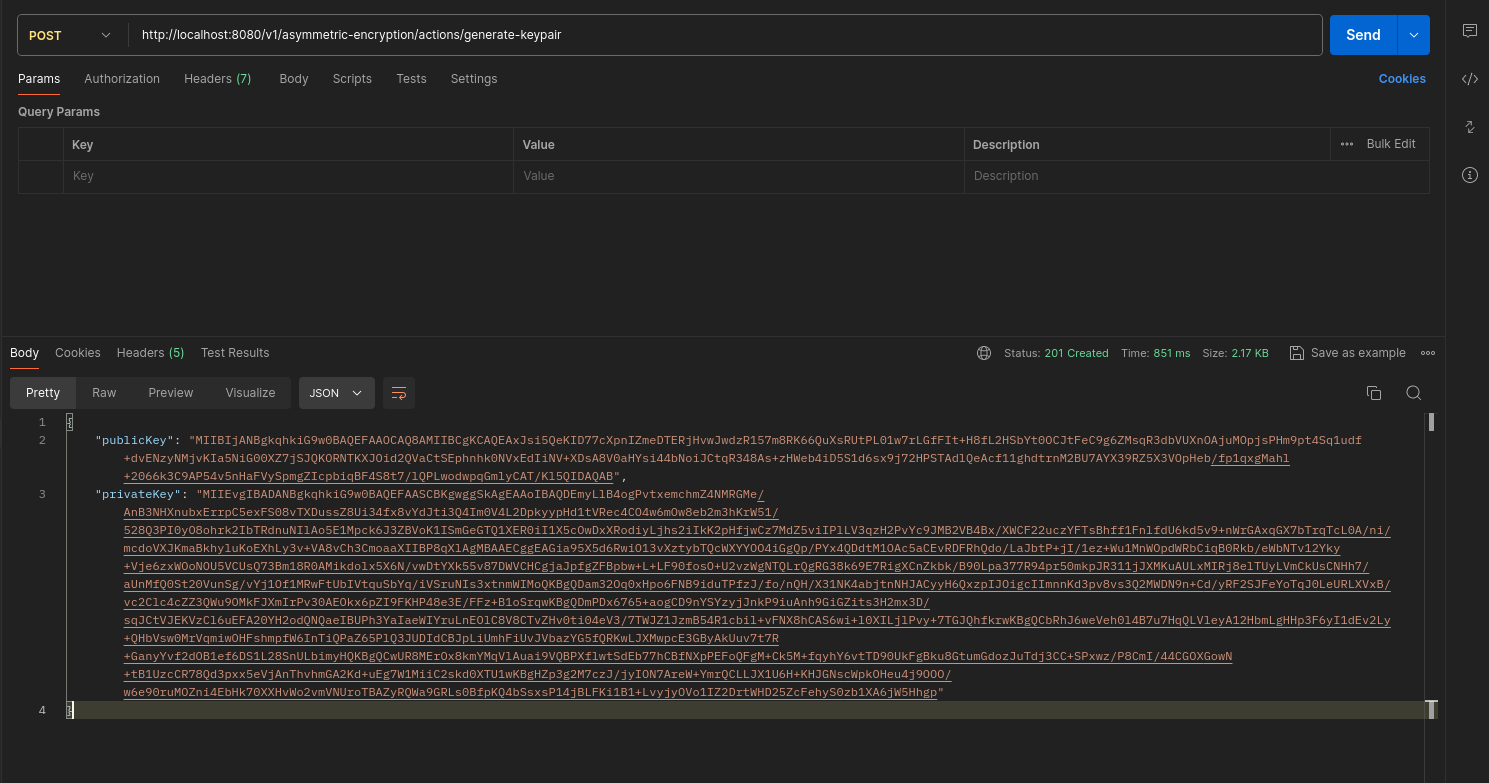This screenshot has width=1489, height=783.
Task: Copy the response body with copy icon
Action: click(1374, 393)
